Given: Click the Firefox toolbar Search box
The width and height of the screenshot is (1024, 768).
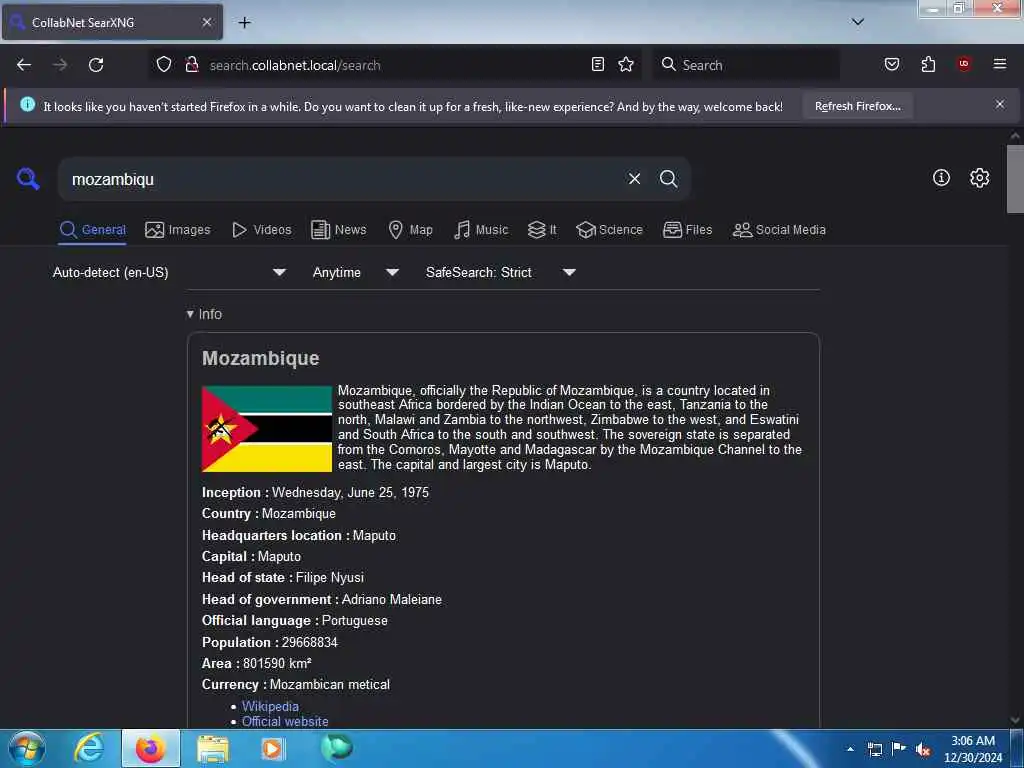Looking at the screenshot, I should [746, 65].
